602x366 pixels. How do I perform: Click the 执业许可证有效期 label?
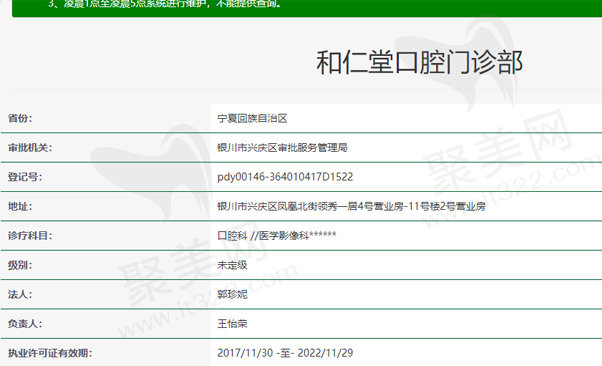point(50,353)
